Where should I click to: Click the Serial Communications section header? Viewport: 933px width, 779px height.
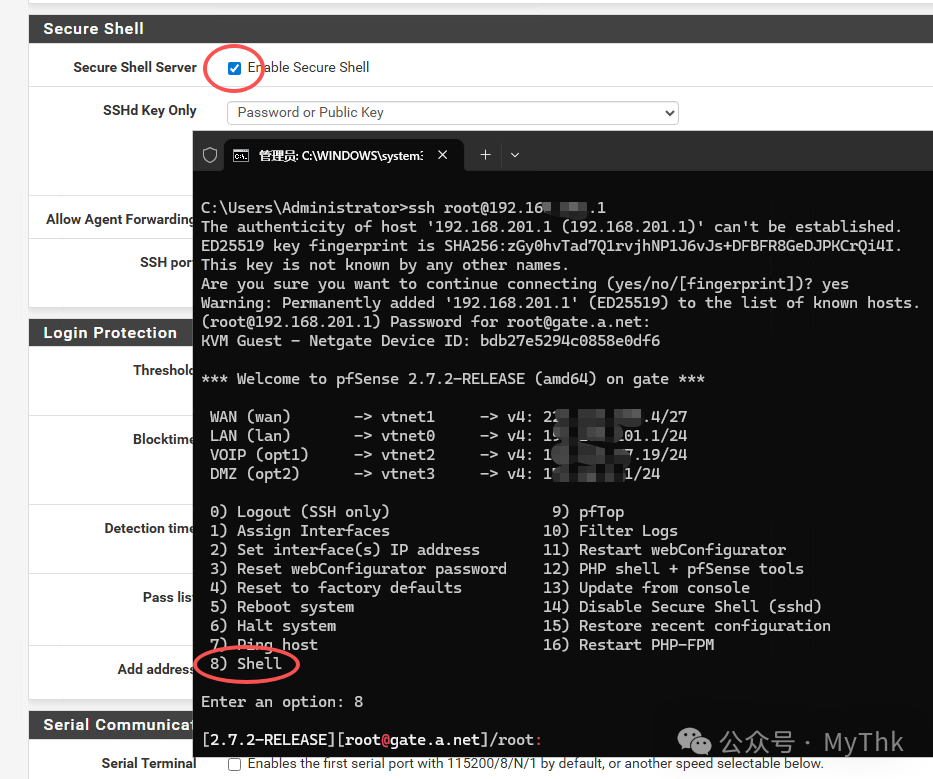(x=111, y=725)
